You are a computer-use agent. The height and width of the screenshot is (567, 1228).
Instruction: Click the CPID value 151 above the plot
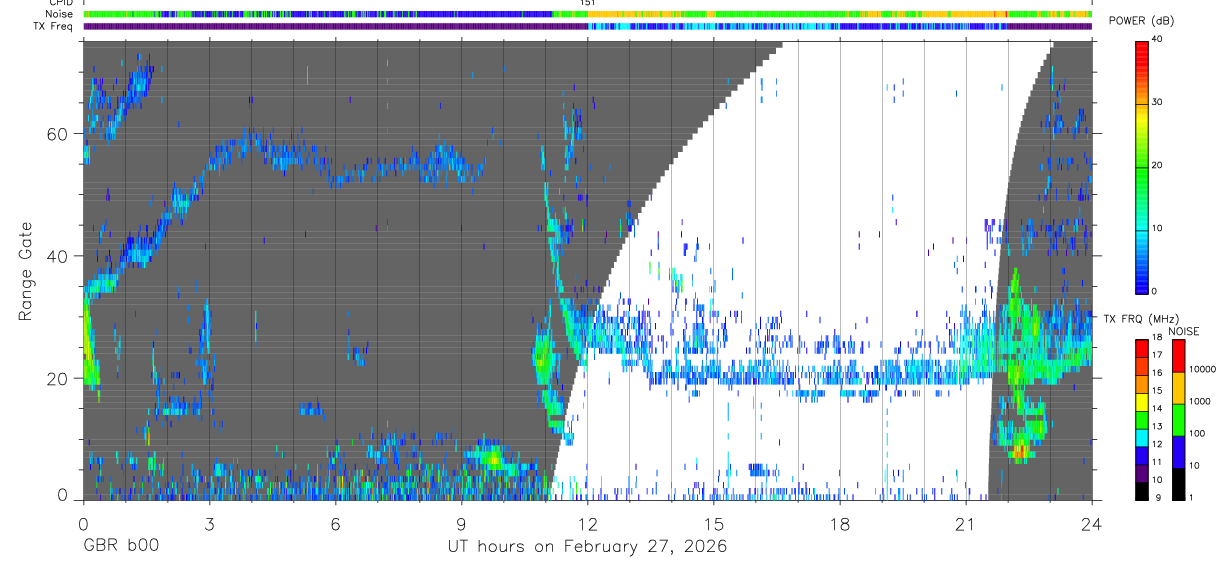click(x=587, y=3)
